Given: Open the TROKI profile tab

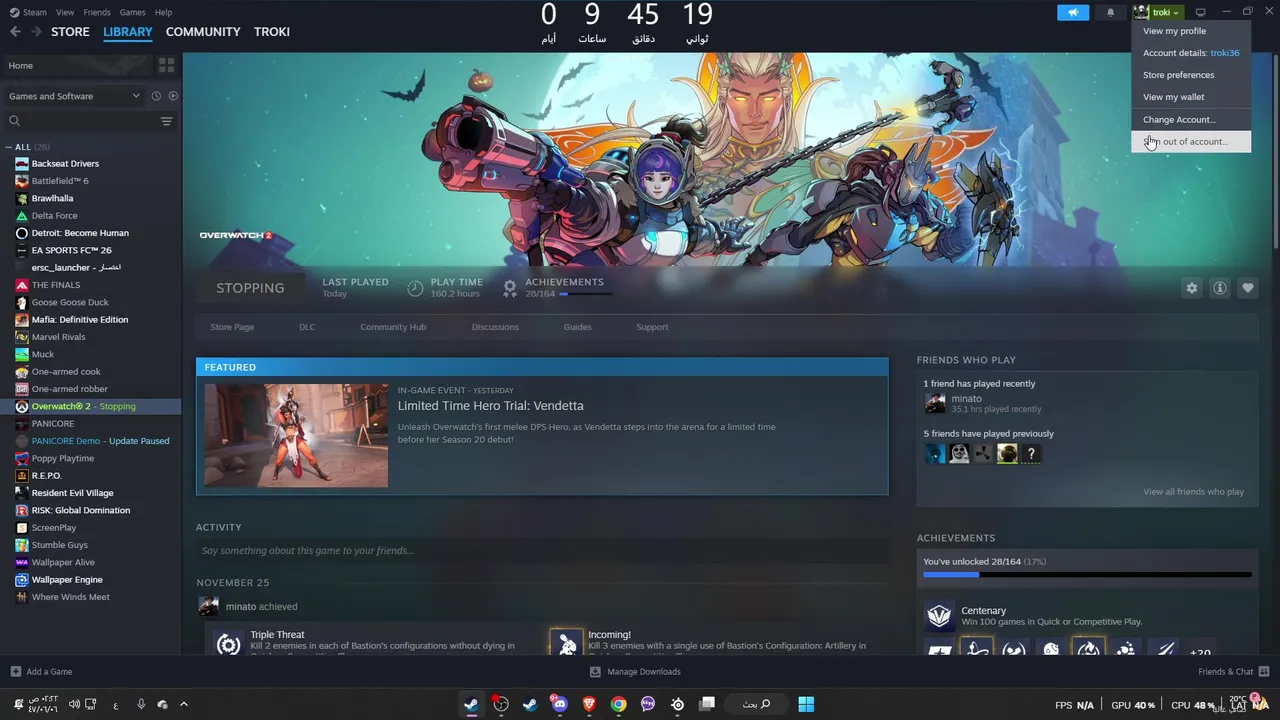Looking at the screenshot, I should pos(271,32).
